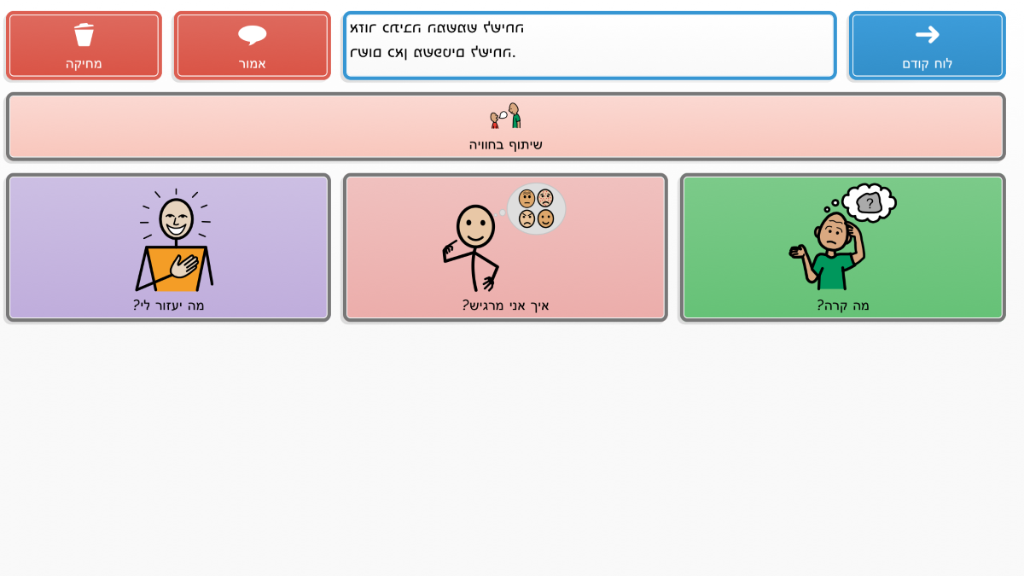Screen dimensions: 1024x576
Task: Choose the איך אני מרגיש? caption
Action: point(505,305)
